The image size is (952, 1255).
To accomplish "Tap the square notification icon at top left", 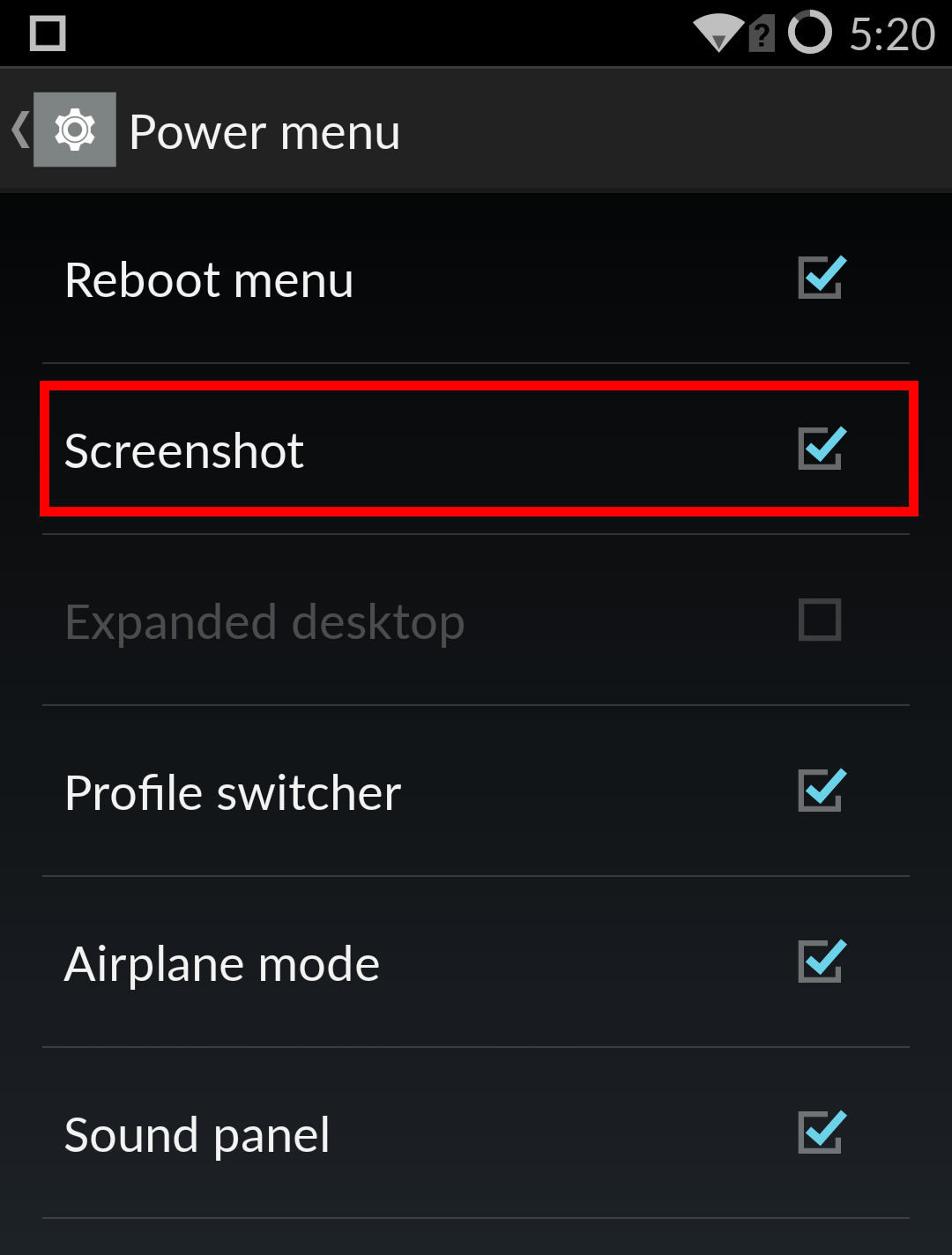I will click(48, 33).
